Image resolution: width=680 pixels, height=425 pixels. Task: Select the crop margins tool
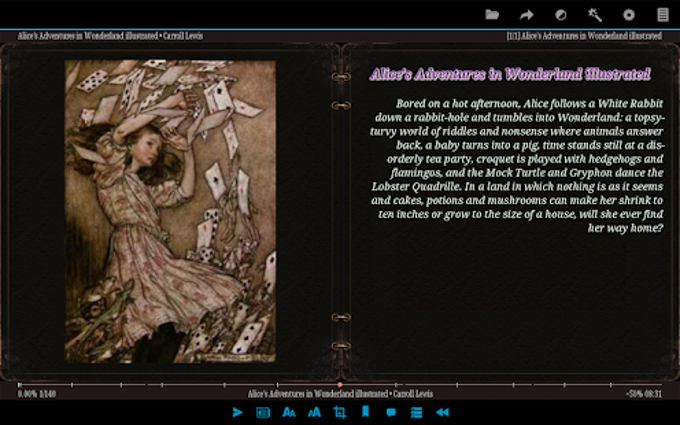tap(340, 412)
